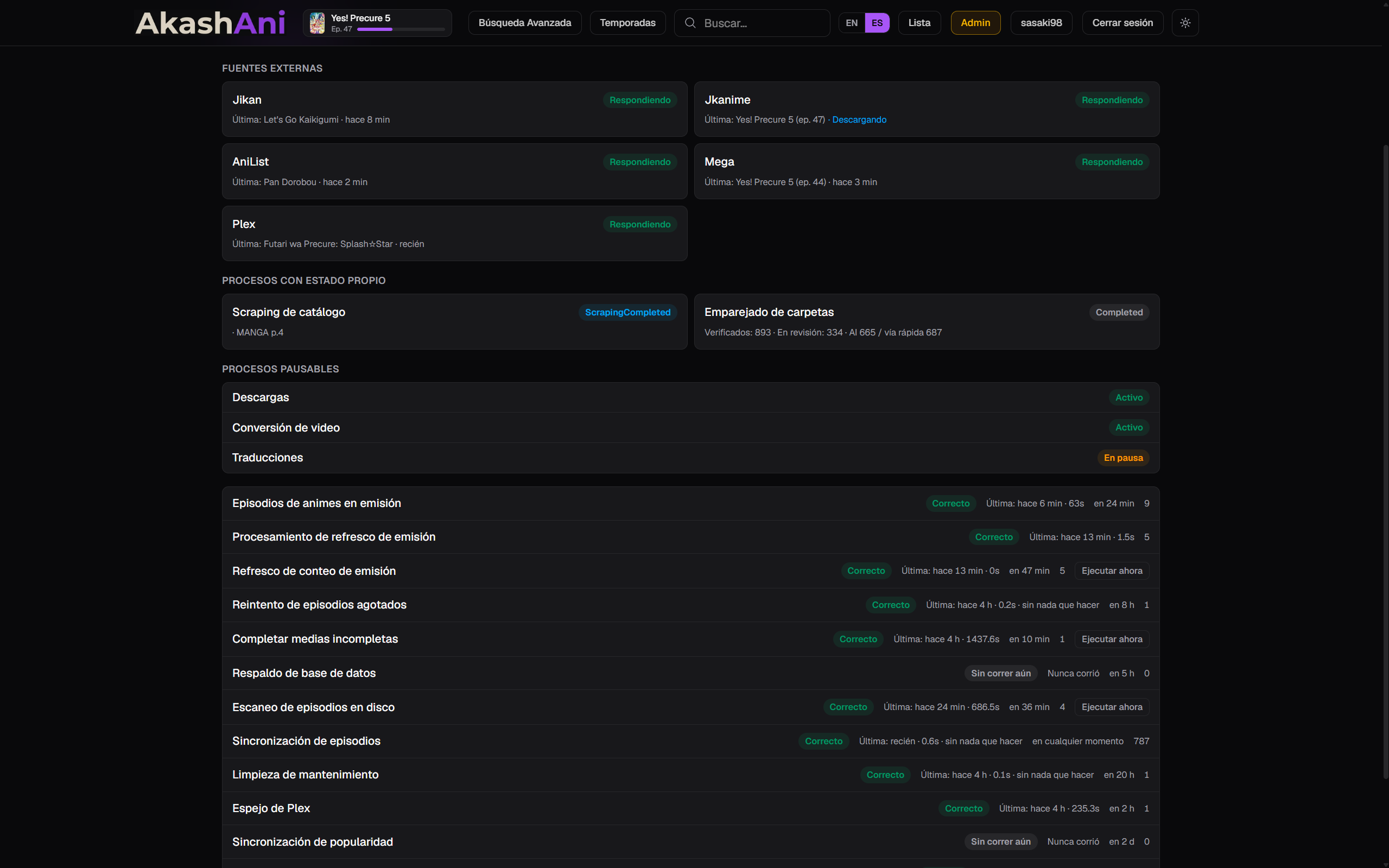Screen dimensions: 1389x868
Task: Click the Scraping de catálogo card
Action: [x=454, y=321]
